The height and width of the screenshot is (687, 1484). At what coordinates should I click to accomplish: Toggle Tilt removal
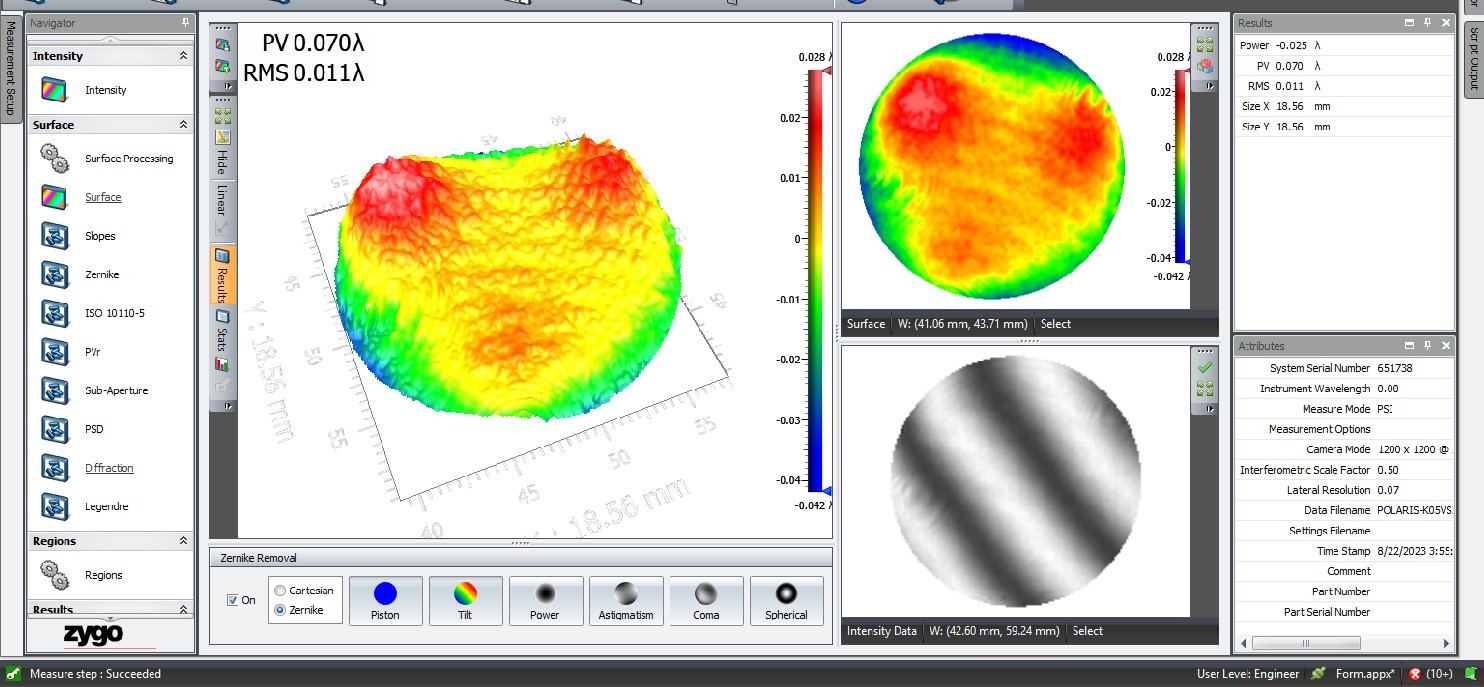pyautogui.click(x=465, y=600)
